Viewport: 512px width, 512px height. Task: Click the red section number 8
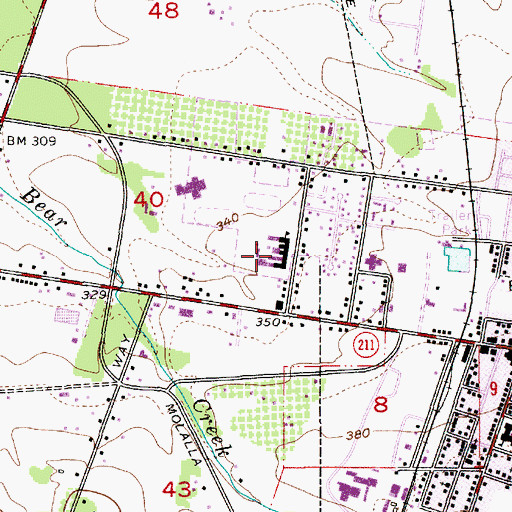(381, 405)
